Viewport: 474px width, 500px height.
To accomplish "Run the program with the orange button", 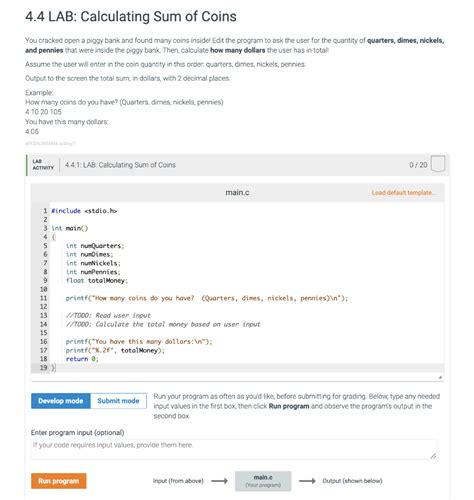I will [x=59, y=481].
